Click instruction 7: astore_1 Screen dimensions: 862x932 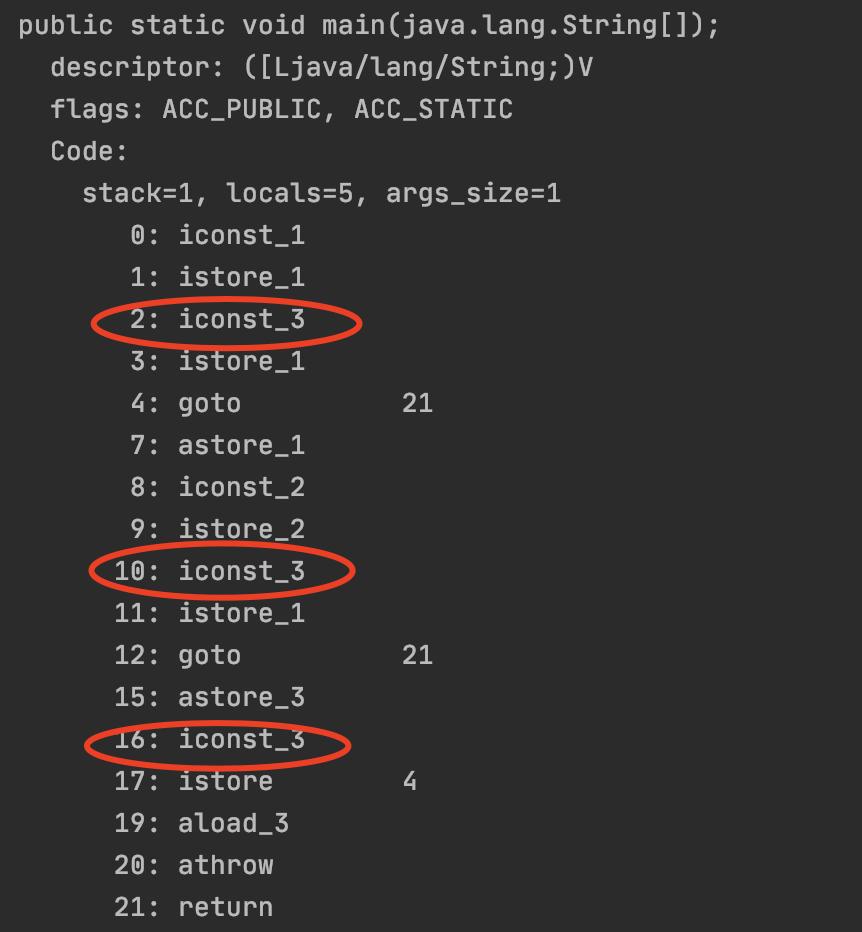coord(217,445)
